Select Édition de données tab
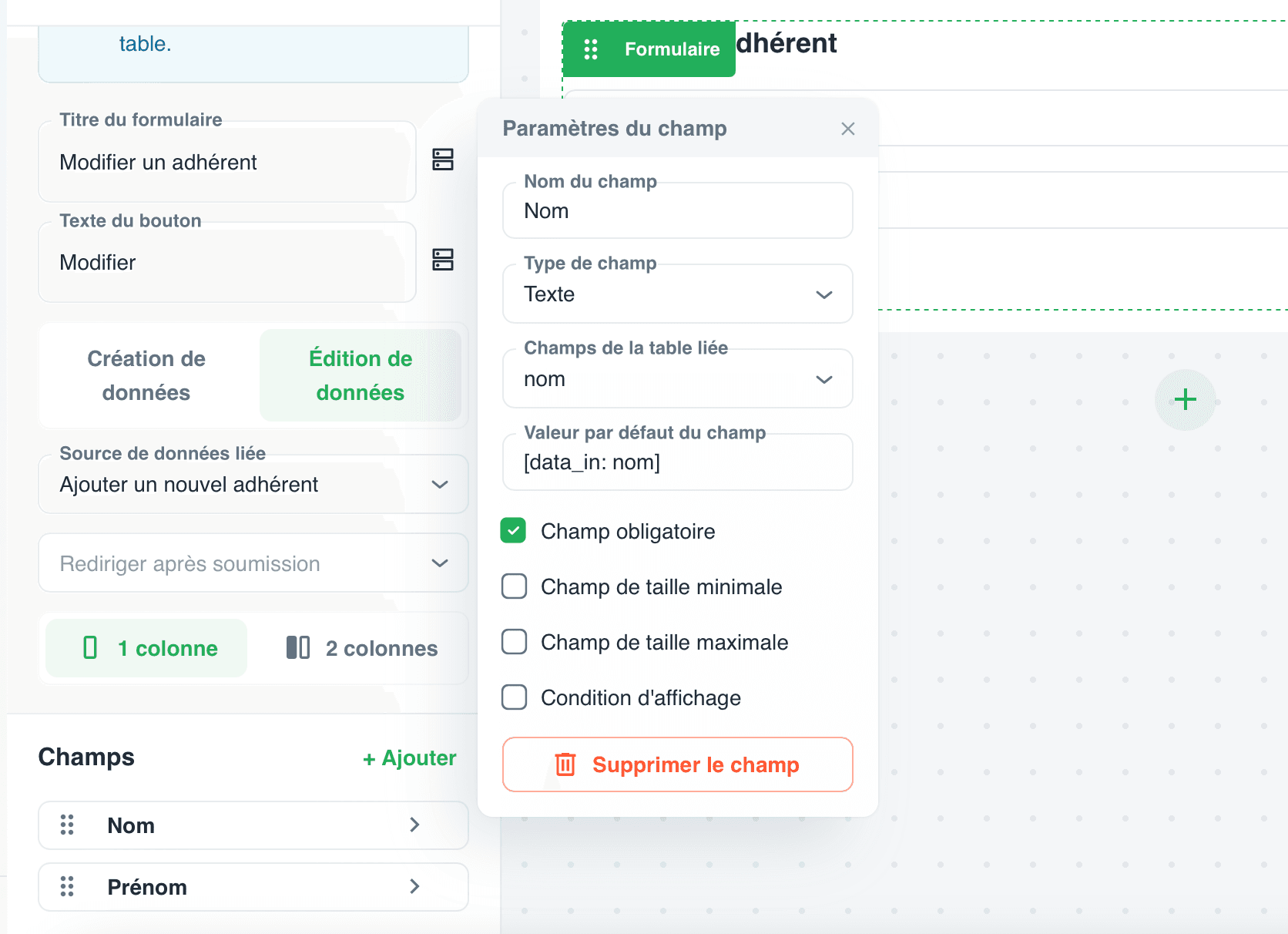 click(x=361, y=375)
